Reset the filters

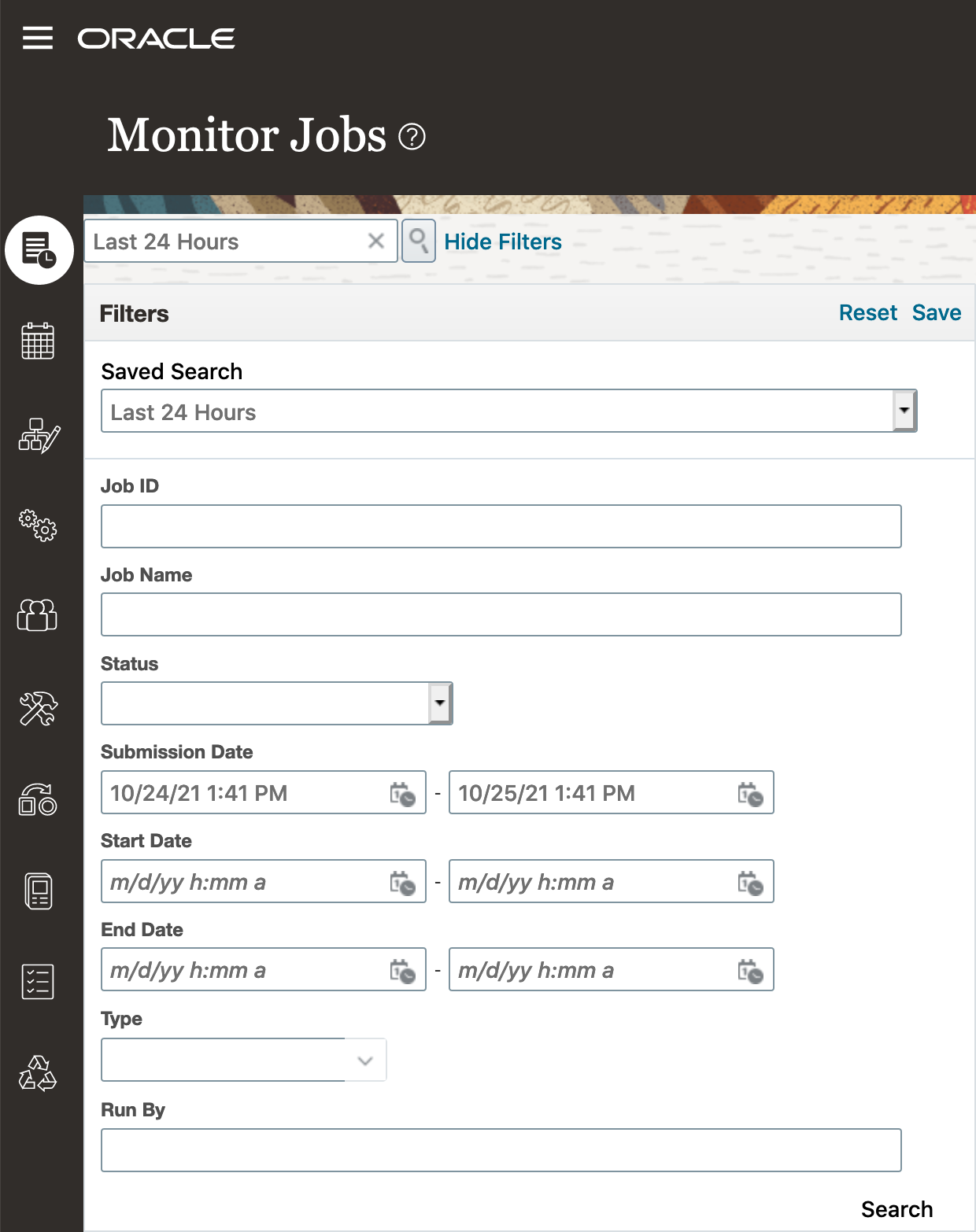(x=867, y=313)
